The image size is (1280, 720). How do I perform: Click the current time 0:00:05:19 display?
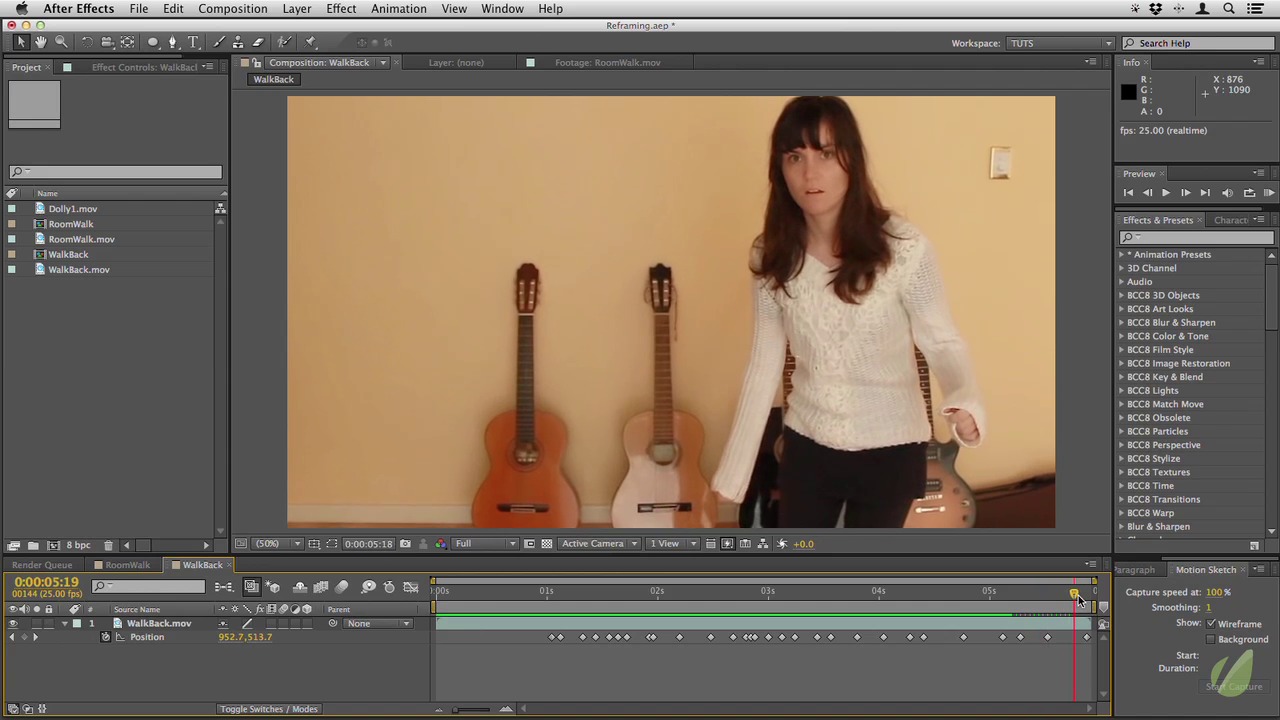pyautogui.click(x=46, y=582)
